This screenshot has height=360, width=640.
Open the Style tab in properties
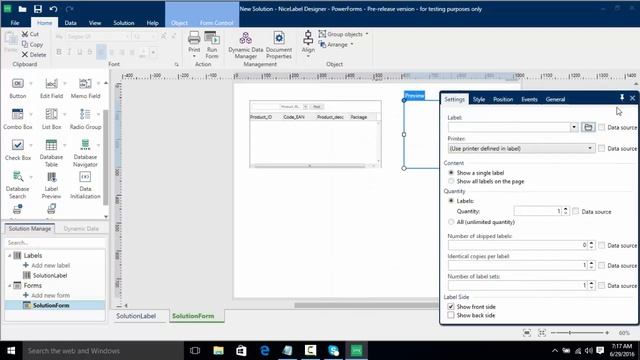(x=479, y=99)
